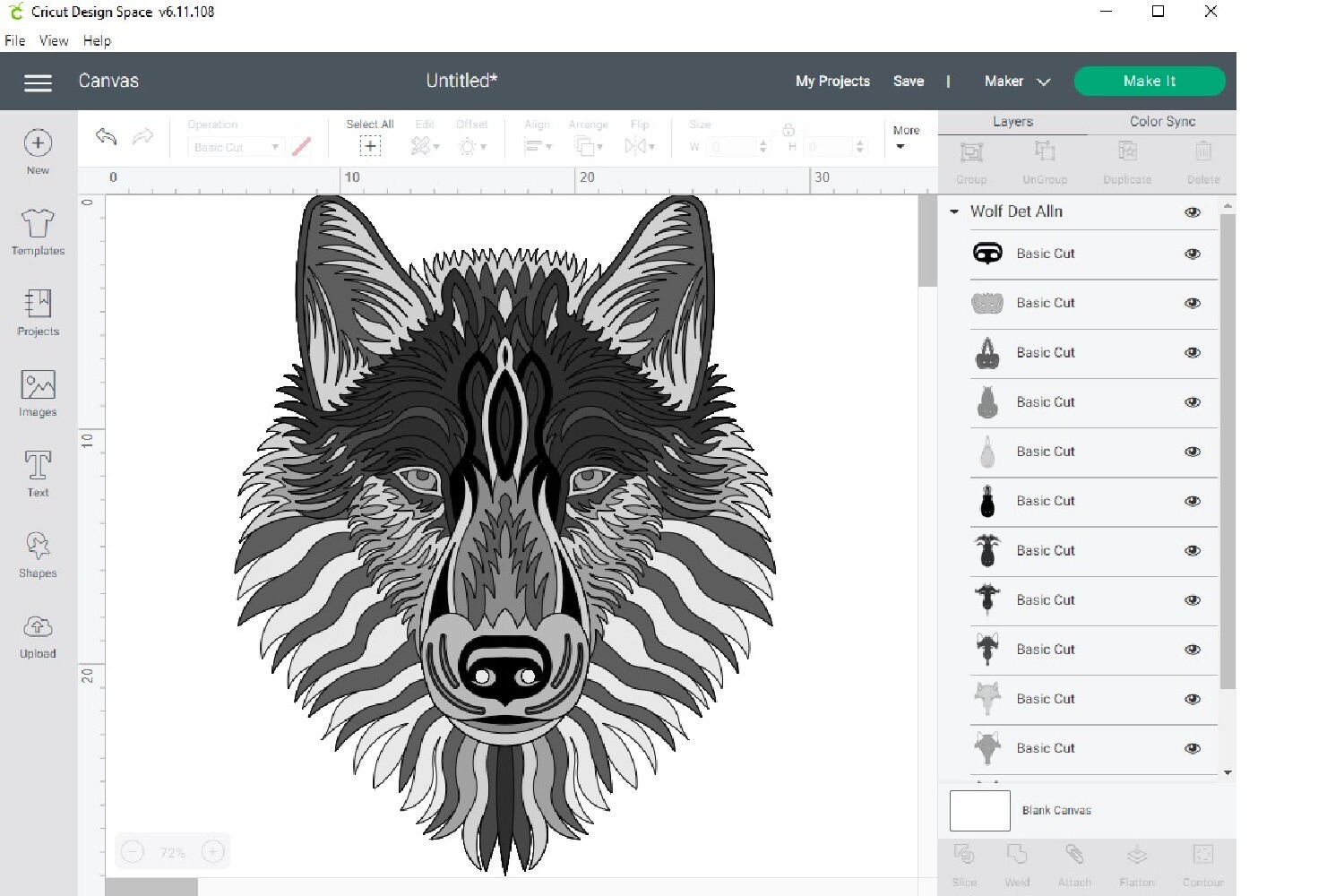Collapse the Wolf Det Alln group
The image size is (1344, 896).
tap(953, 212)
